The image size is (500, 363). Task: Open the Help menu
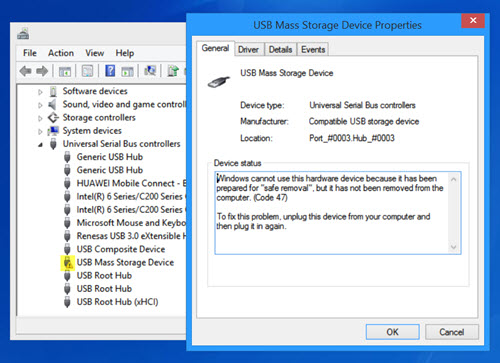125,53
